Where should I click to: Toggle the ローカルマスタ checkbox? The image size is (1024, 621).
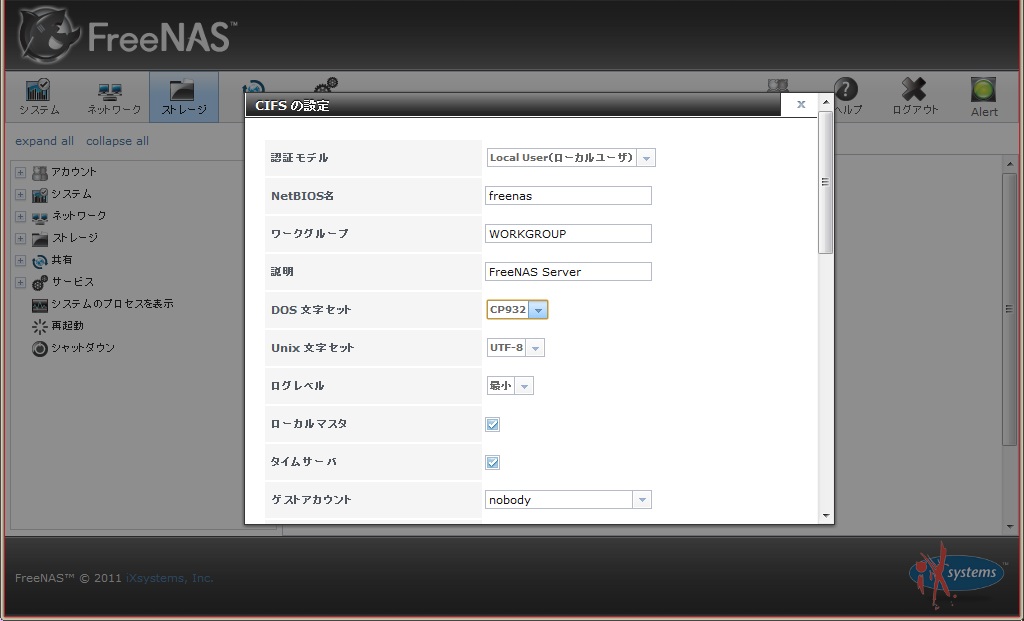point(492,424)
